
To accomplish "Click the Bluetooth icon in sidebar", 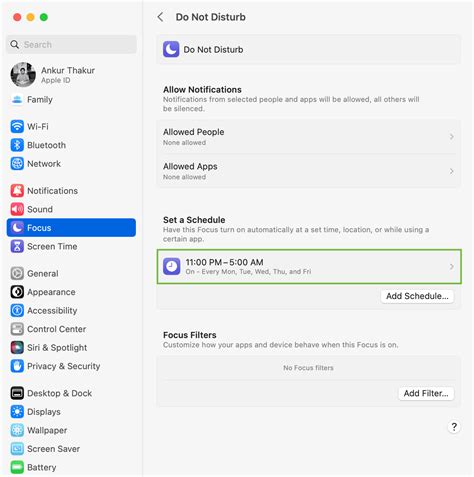I will tap(17, 145).
